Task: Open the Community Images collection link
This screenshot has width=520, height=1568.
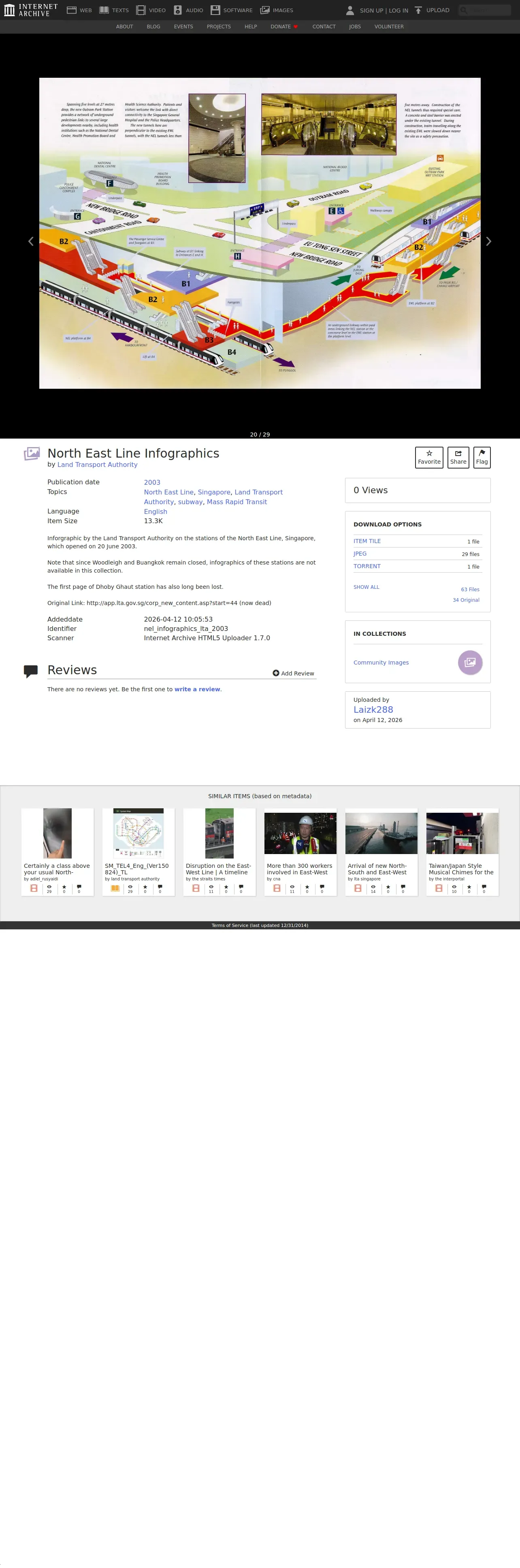Action: (x=381, y=663)
